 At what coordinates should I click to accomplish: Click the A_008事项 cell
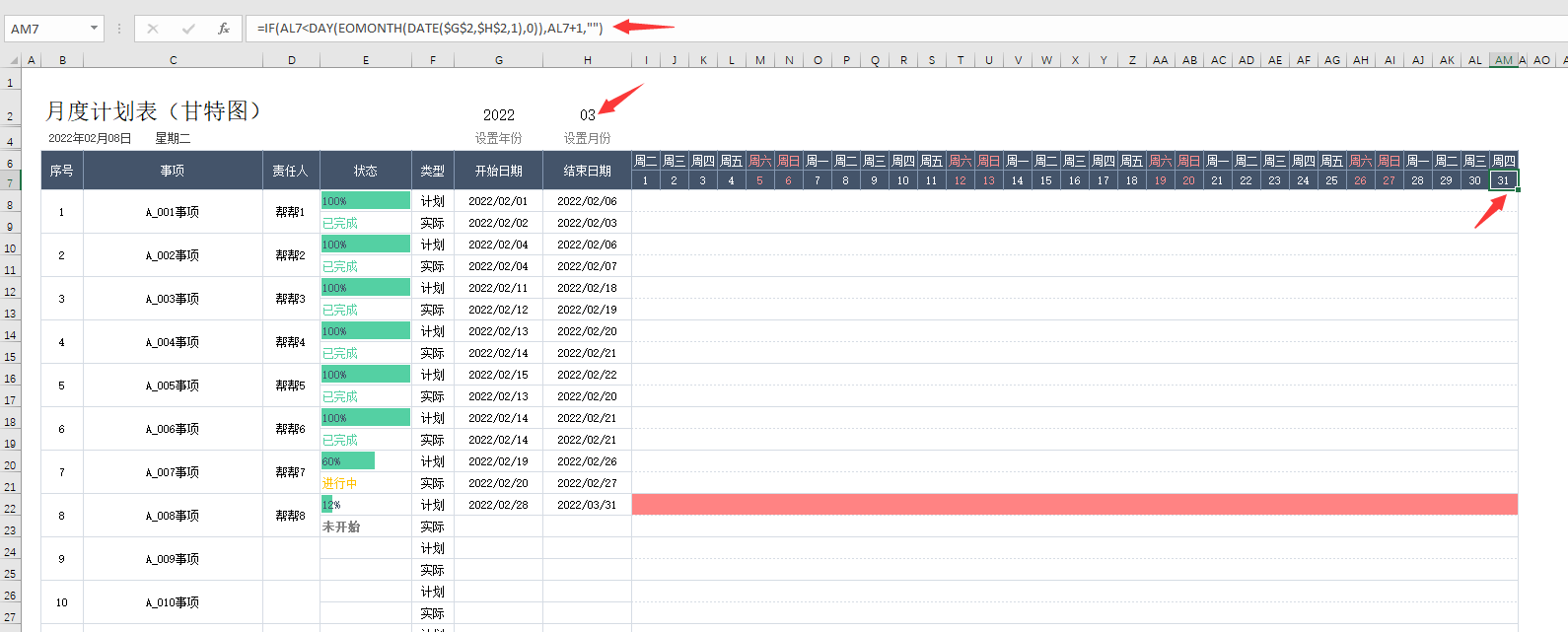click(173, 516)
